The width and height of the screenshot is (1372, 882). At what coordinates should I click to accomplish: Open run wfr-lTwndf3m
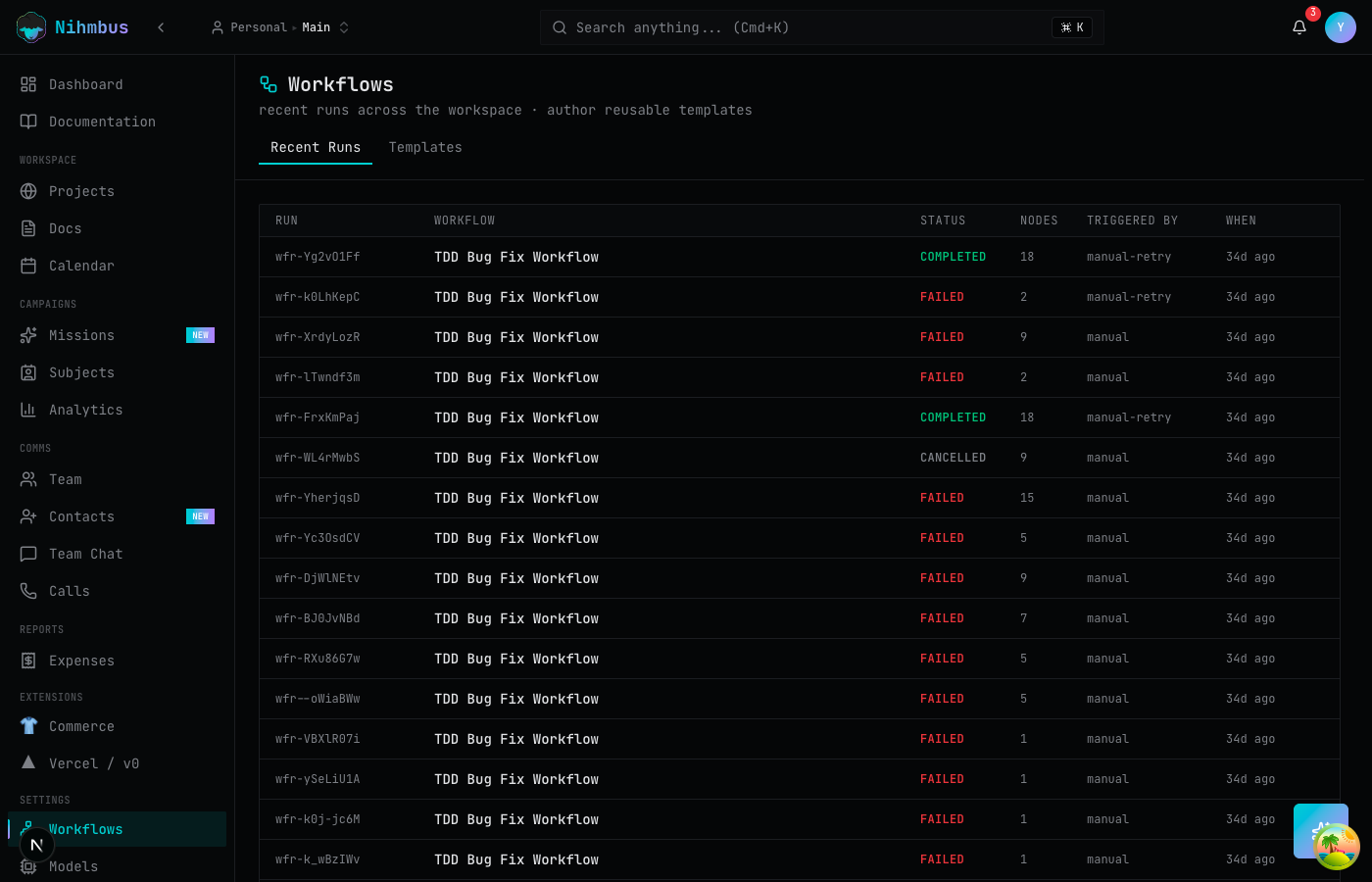799,377
